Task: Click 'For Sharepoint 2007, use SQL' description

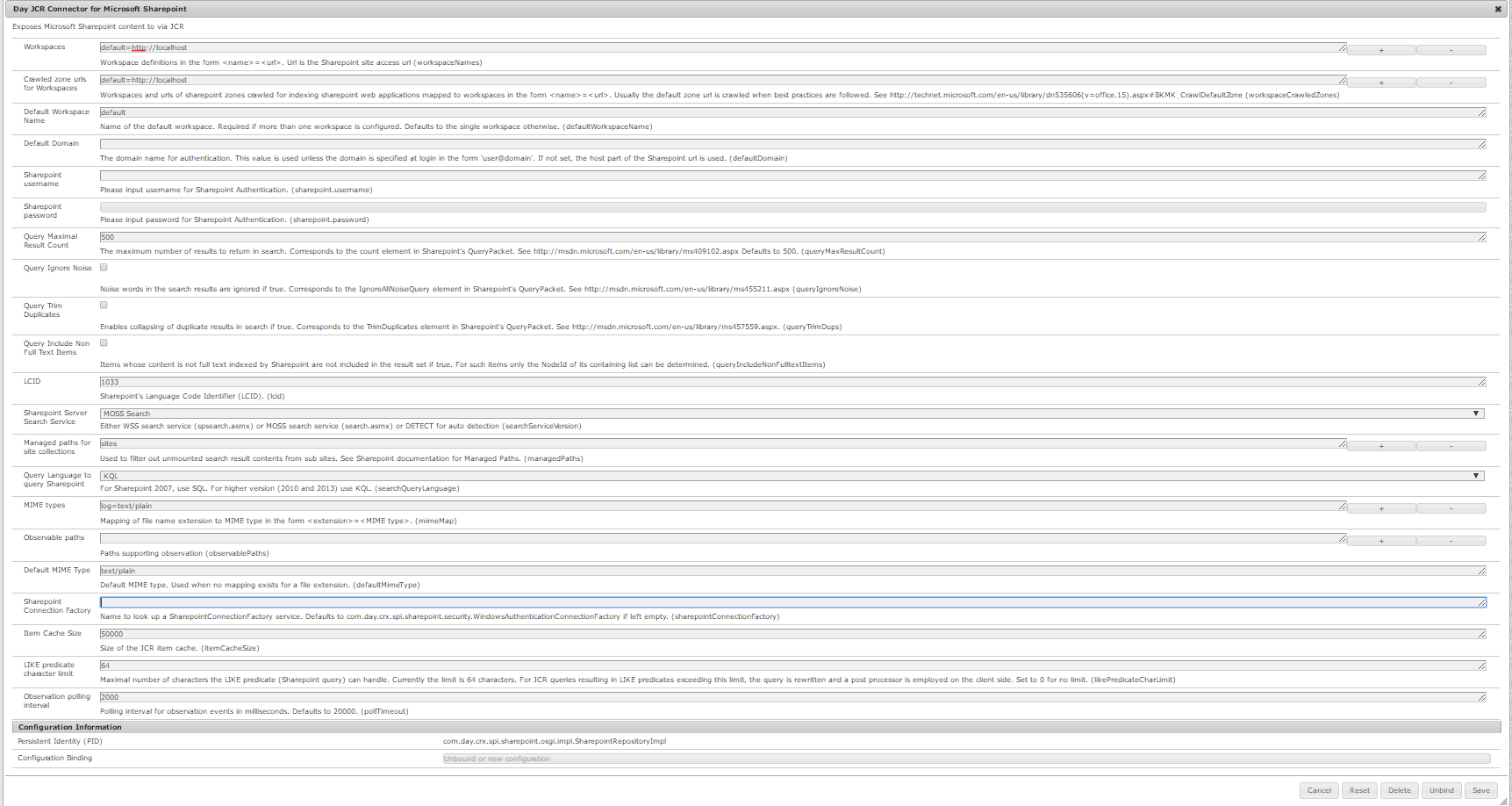Action: click(280, 488)
